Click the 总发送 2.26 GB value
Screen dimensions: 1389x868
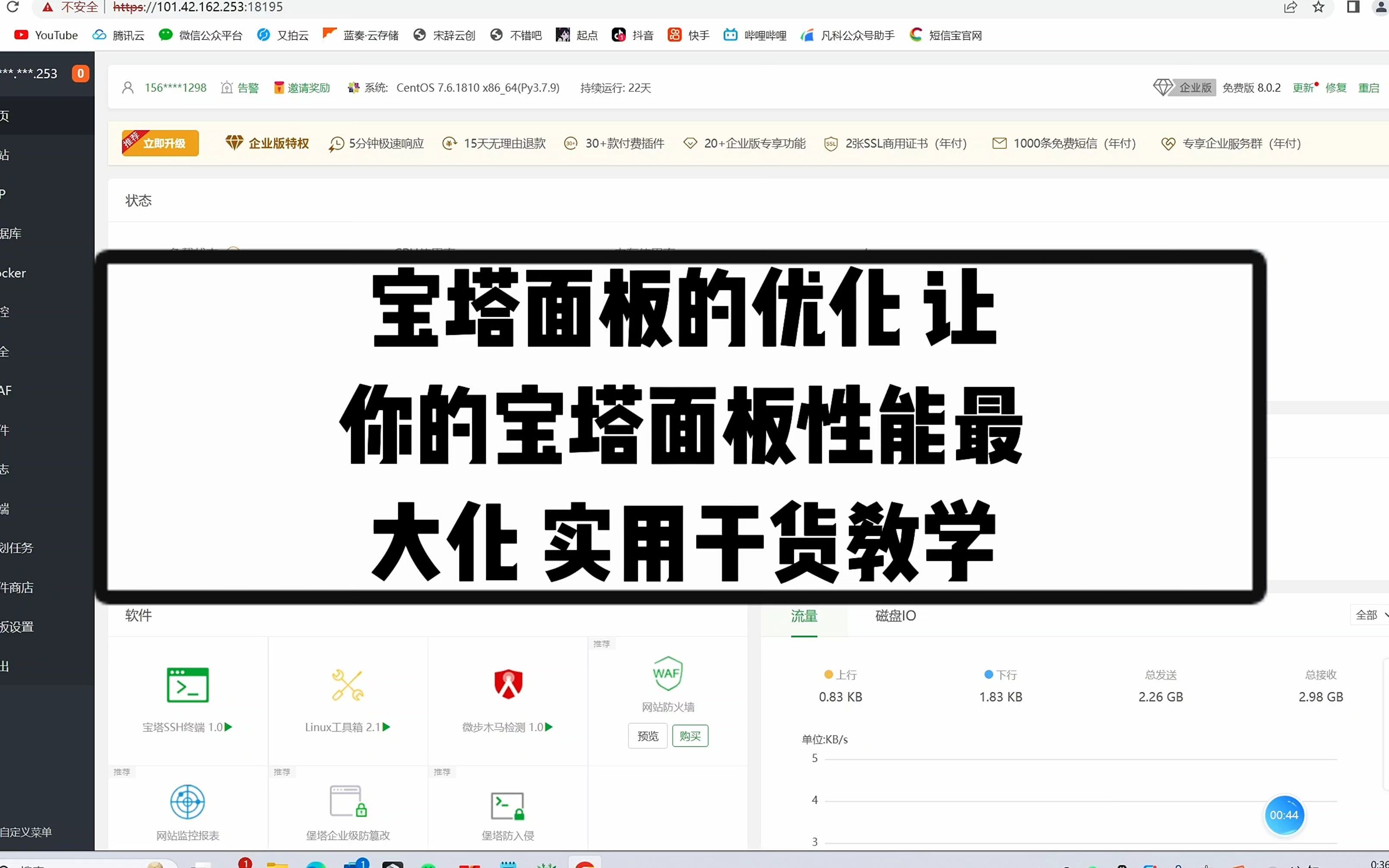(x=1160, y=697)
